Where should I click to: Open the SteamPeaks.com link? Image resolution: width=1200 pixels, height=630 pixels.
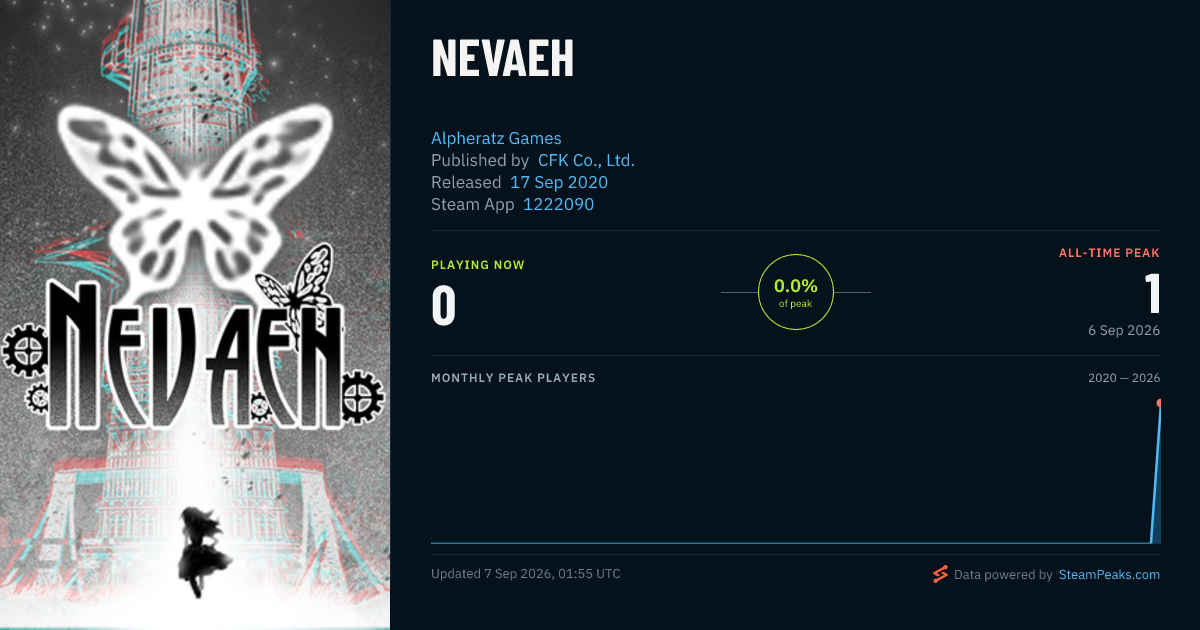pyautogui.click(x=1109, y=575)
